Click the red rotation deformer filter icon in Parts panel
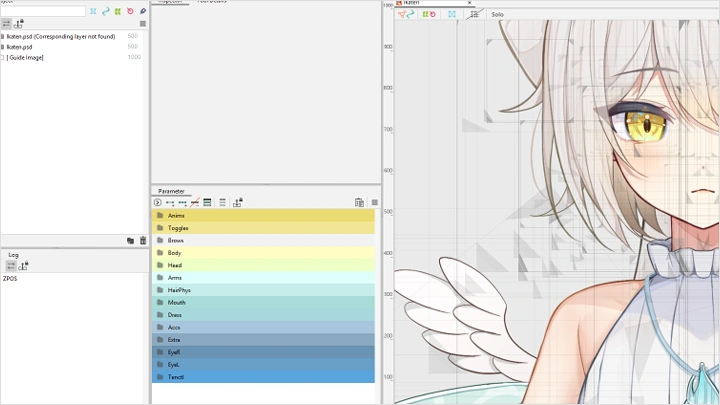The height and width of the screenshot is (405, 720). pyautogui.click(x=130, y=11)
